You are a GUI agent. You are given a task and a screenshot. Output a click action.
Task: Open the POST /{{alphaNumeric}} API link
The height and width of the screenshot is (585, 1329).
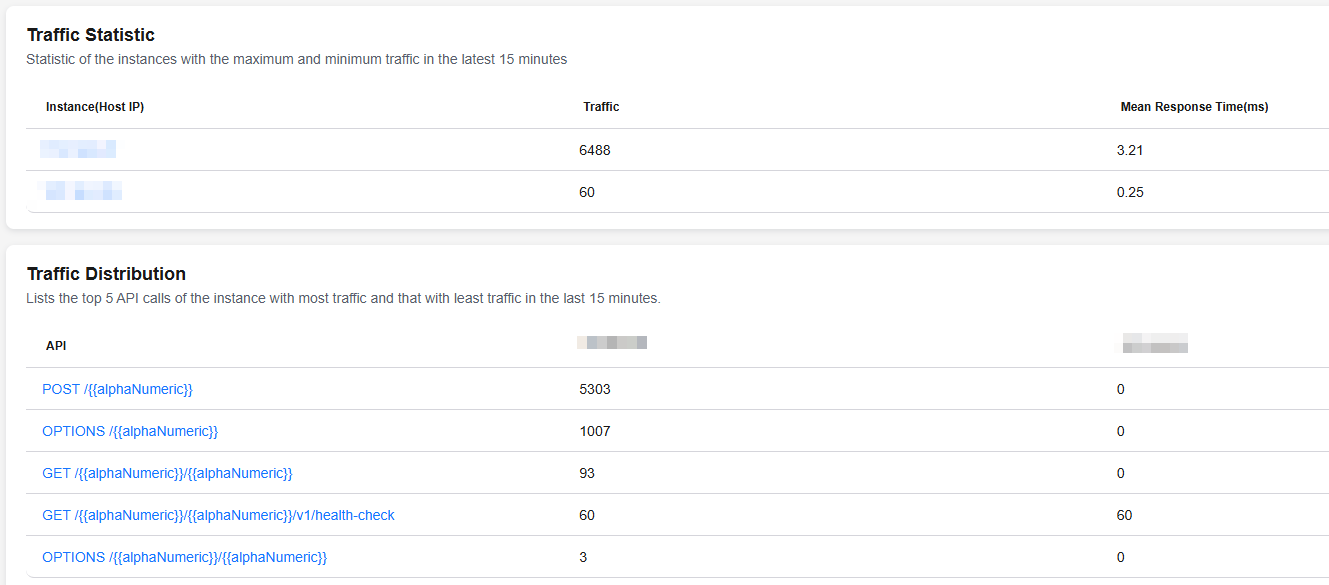coord(117,389)
